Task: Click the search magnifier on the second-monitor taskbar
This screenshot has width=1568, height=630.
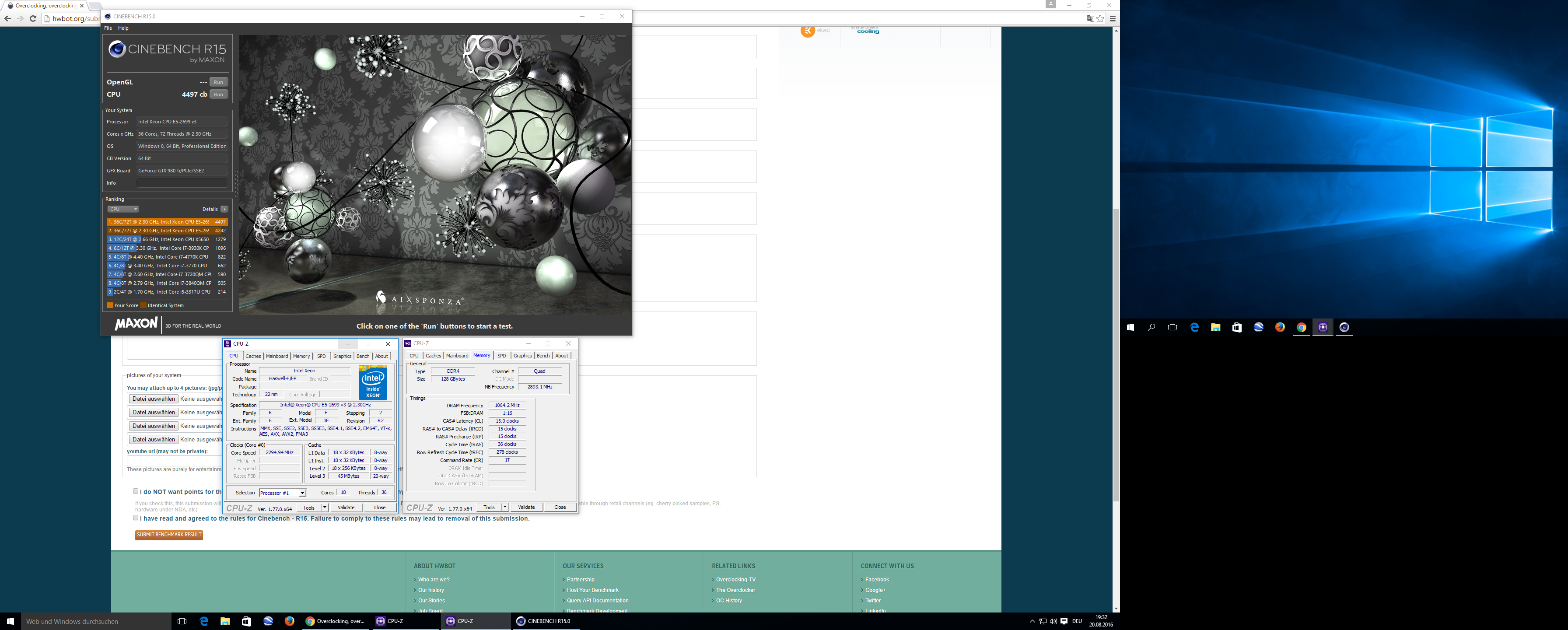Action: [1151, 328]
